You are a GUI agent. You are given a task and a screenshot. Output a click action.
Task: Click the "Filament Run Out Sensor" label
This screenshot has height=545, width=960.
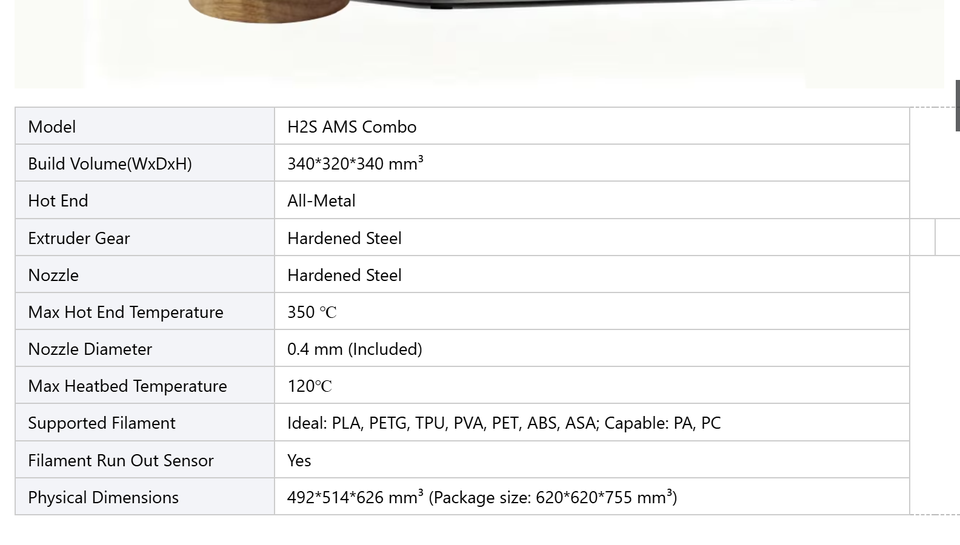point(121,460)
